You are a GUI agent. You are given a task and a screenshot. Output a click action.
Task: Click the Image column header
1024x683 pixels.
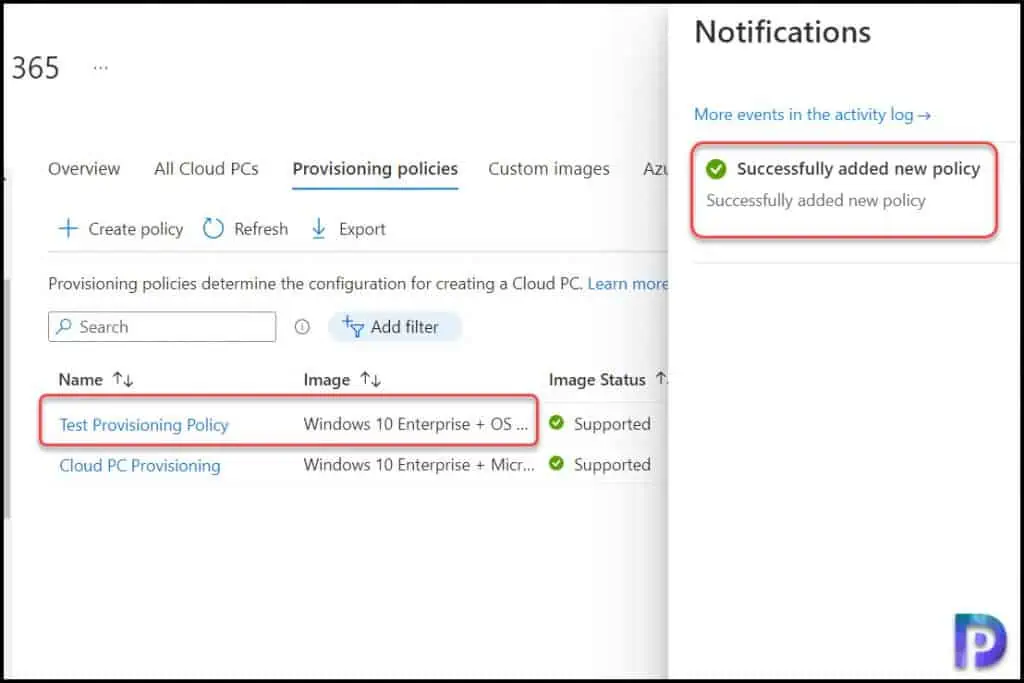(327, 379)
